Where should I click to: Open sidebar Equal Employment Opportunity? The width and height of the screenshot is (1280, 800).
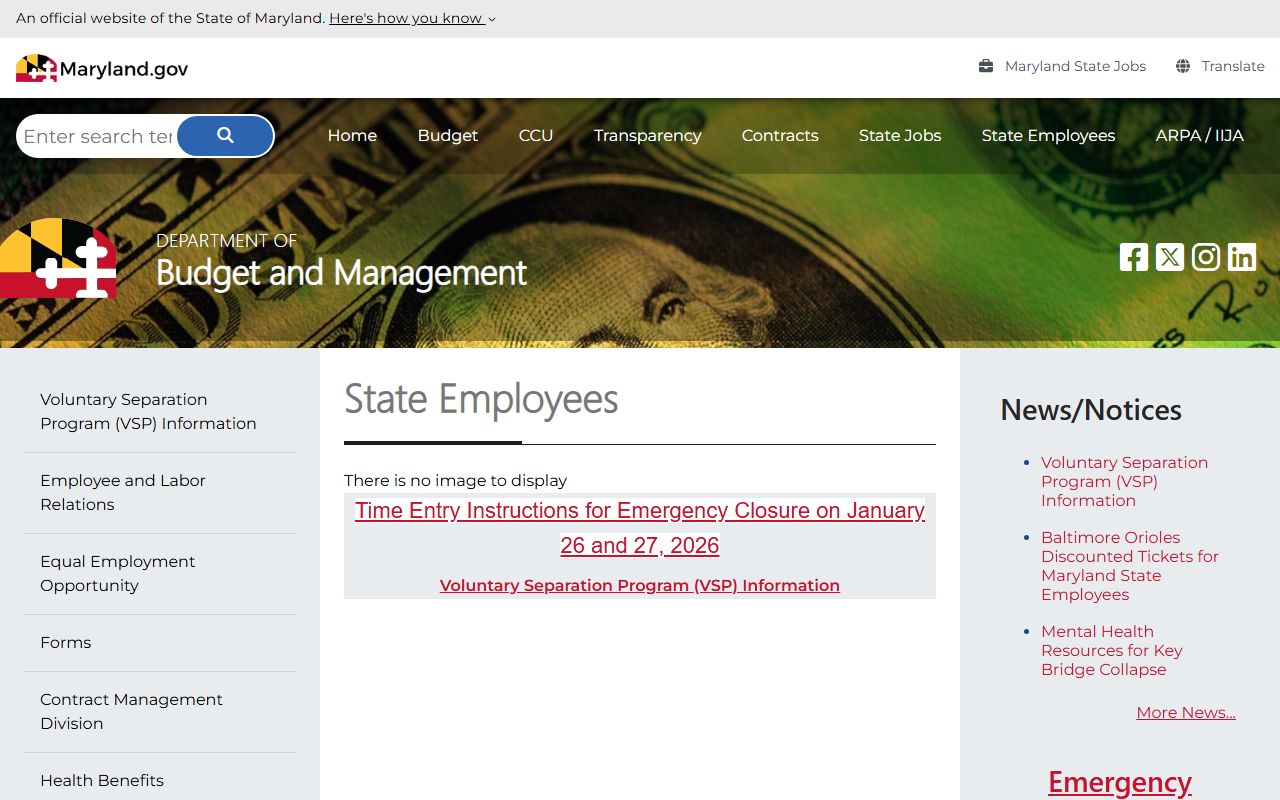point(160,573)
